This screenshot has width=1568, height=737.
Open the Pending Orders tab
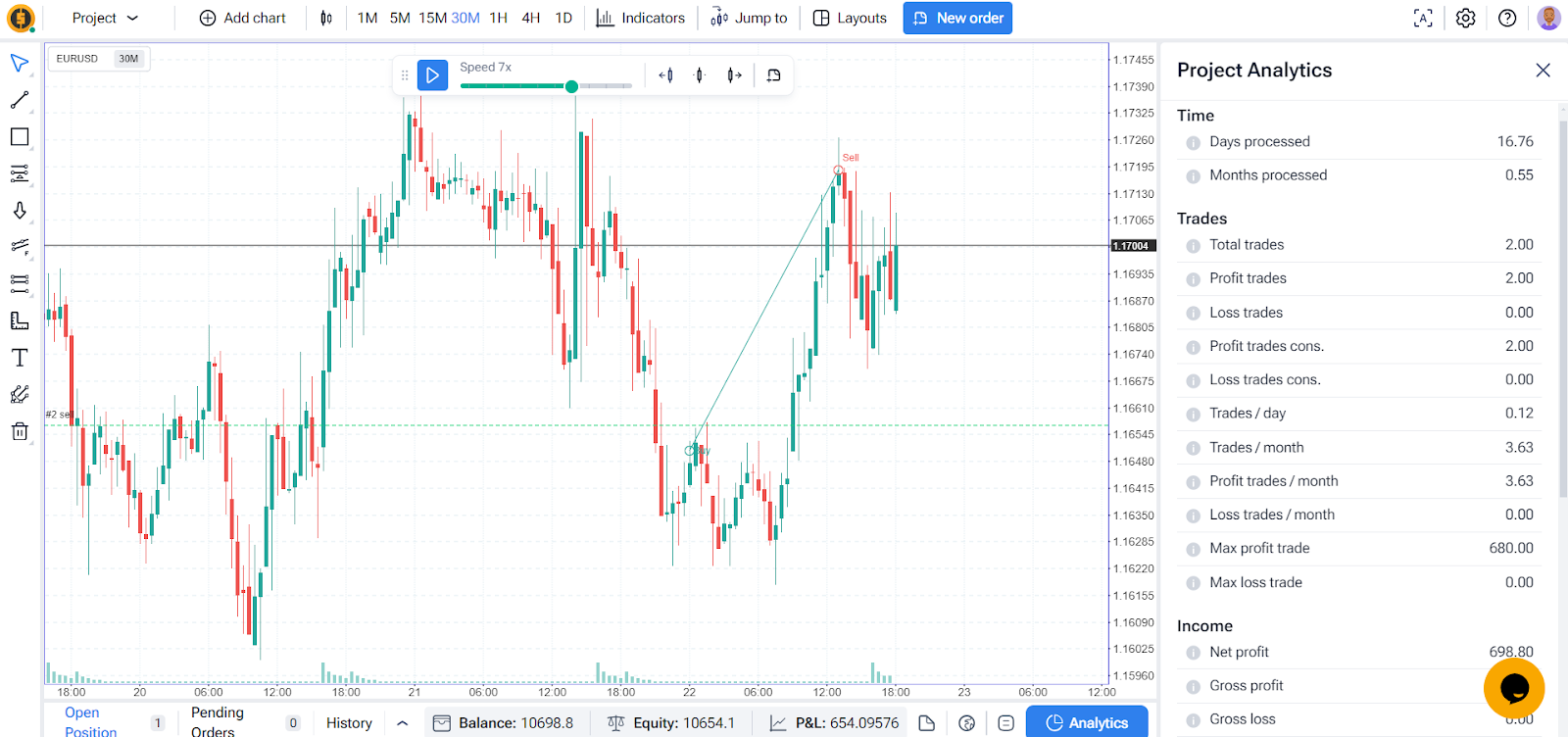click(x=218, y=722)
